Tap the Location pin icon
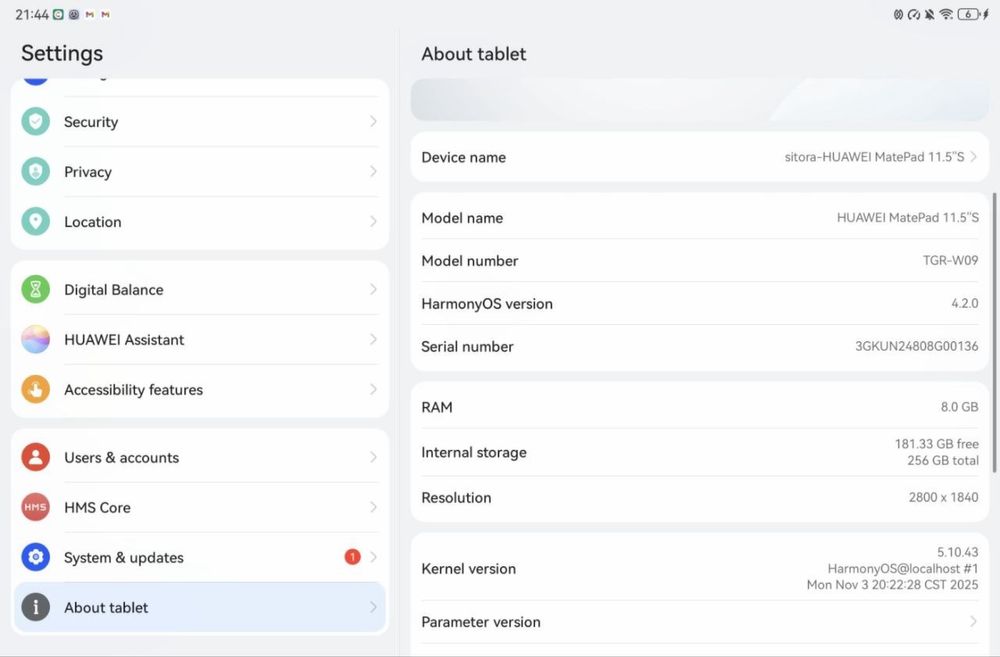1000x657 pixels. click(36, 222)
